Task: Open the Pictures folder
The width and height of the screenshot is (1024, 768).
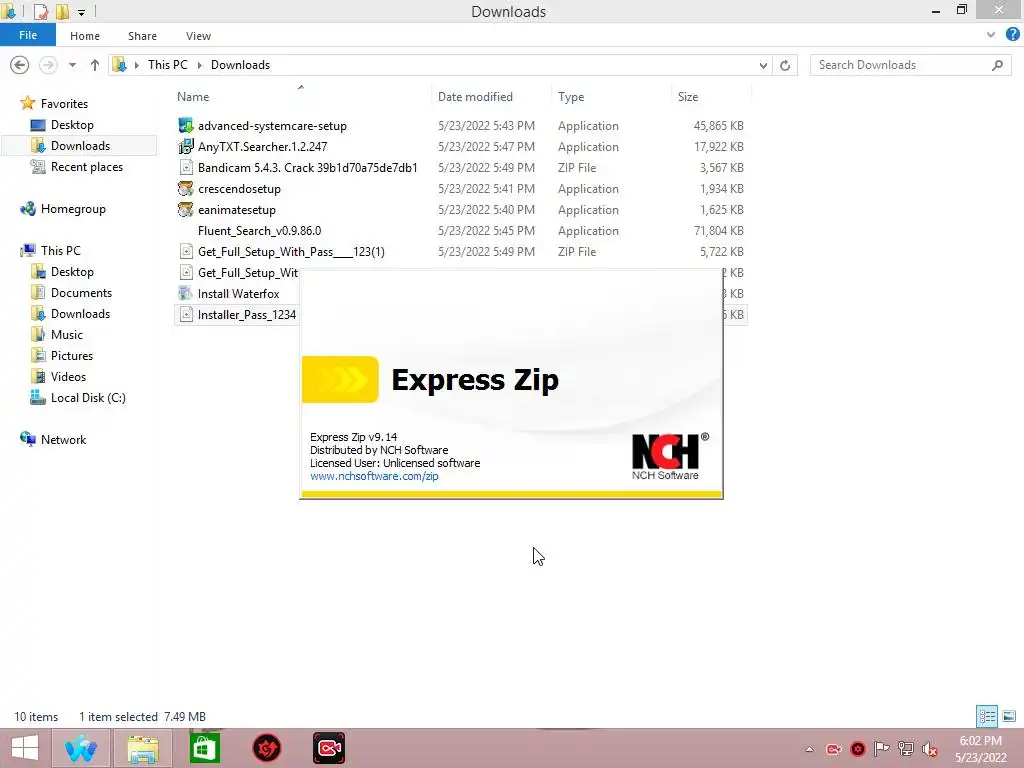Action: pyautogui.click(x=72, y=356)
